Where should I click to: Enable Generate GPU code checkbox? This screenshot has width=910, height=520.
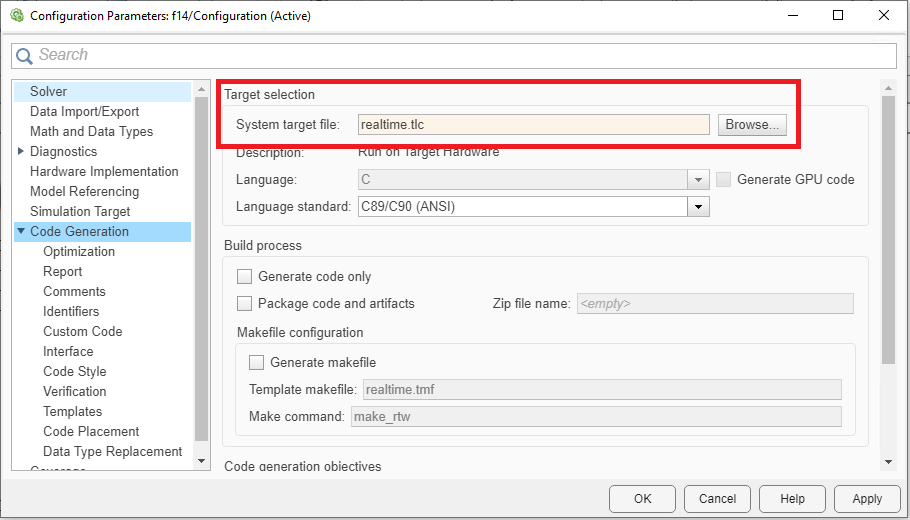coord(724,180)
